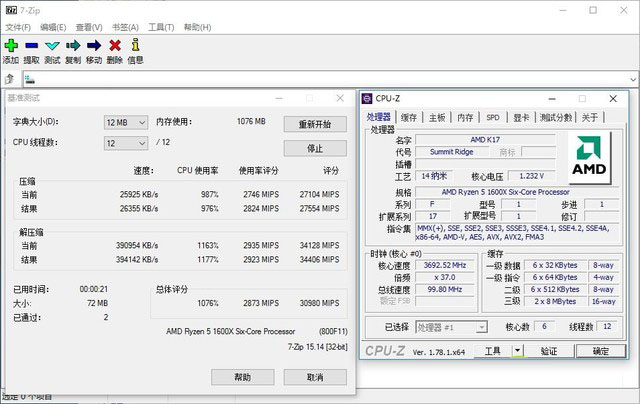Image resolution: width=640 pixels, height=404 pixels.
Task: Click the blue Extract (提取) minus icon
Action: 31,45
